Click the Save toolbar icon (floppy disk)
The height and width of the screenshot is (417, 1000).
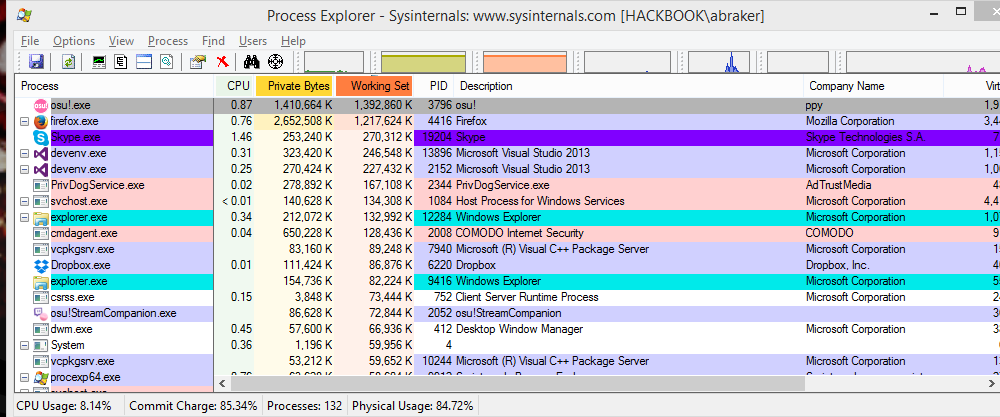point(36,62)
